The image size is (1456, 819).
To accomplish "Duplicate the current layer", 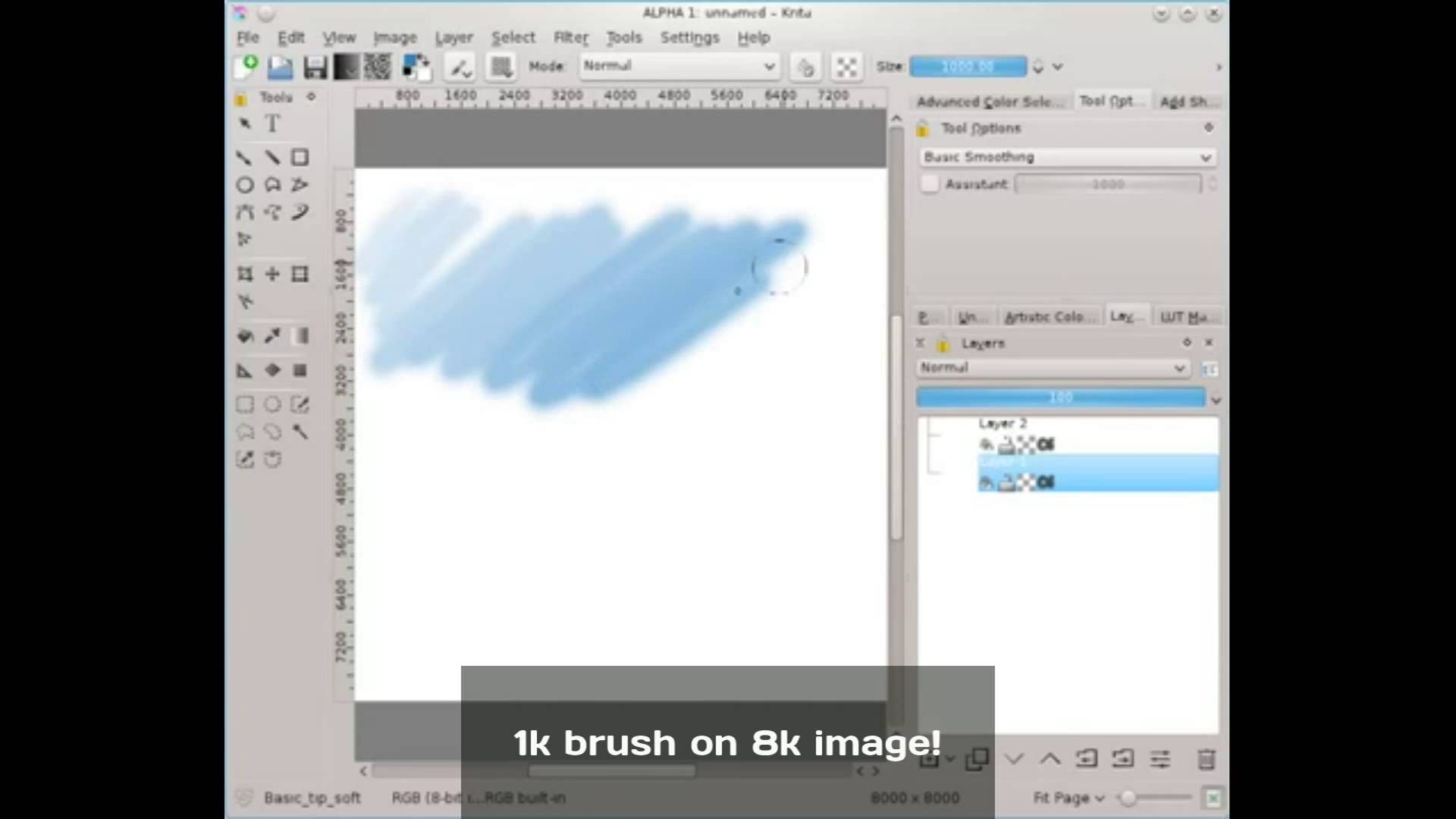I will pos(977,758).
